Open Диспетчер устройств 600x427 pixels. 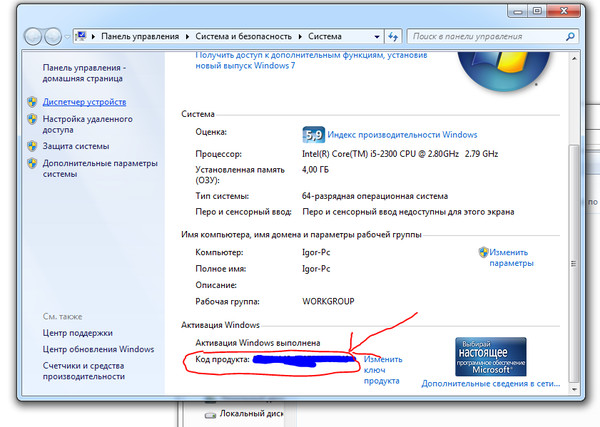tap(84, 102)
